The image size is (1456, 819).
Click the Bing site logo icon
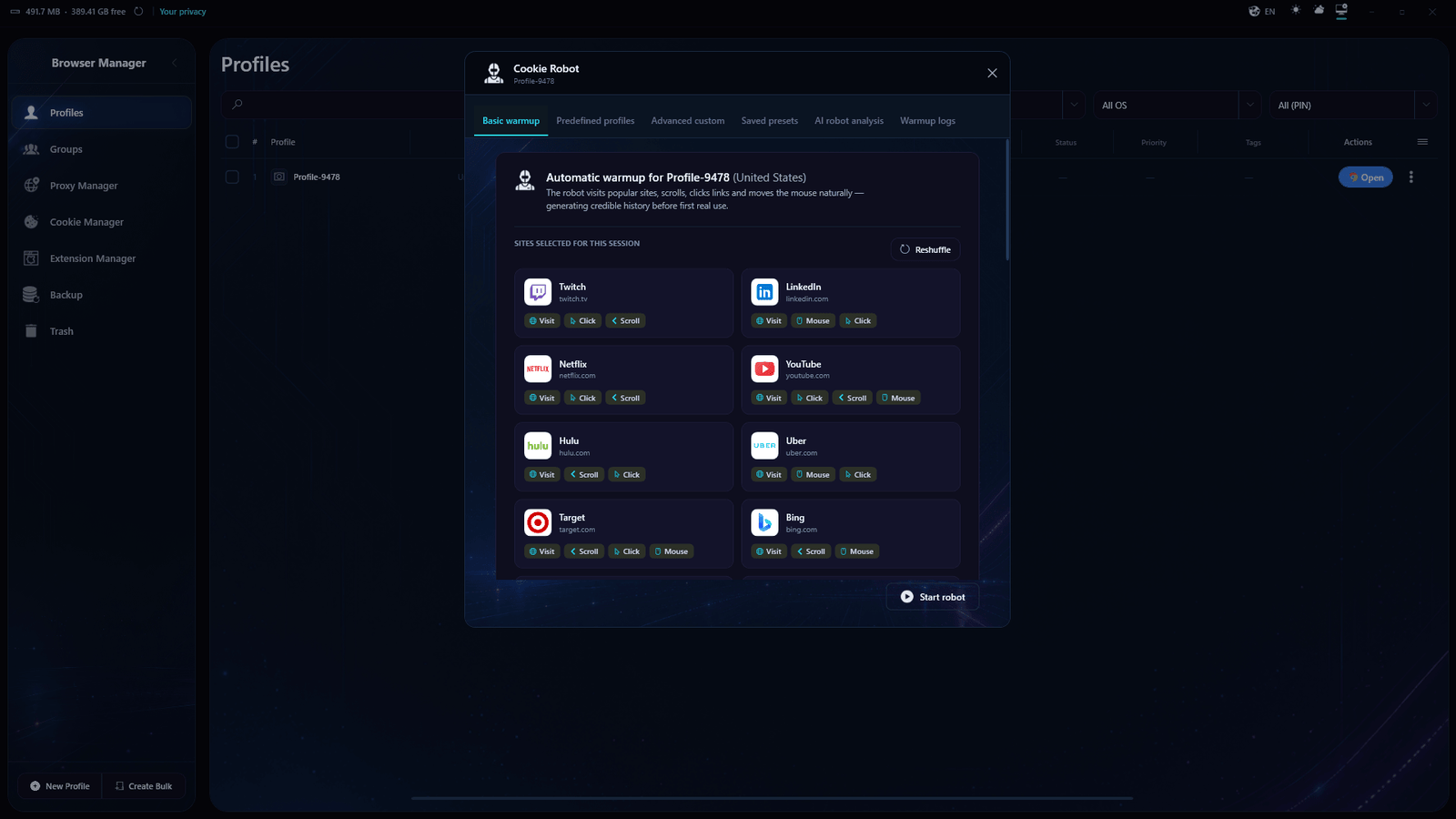click(x=764, y=522)
